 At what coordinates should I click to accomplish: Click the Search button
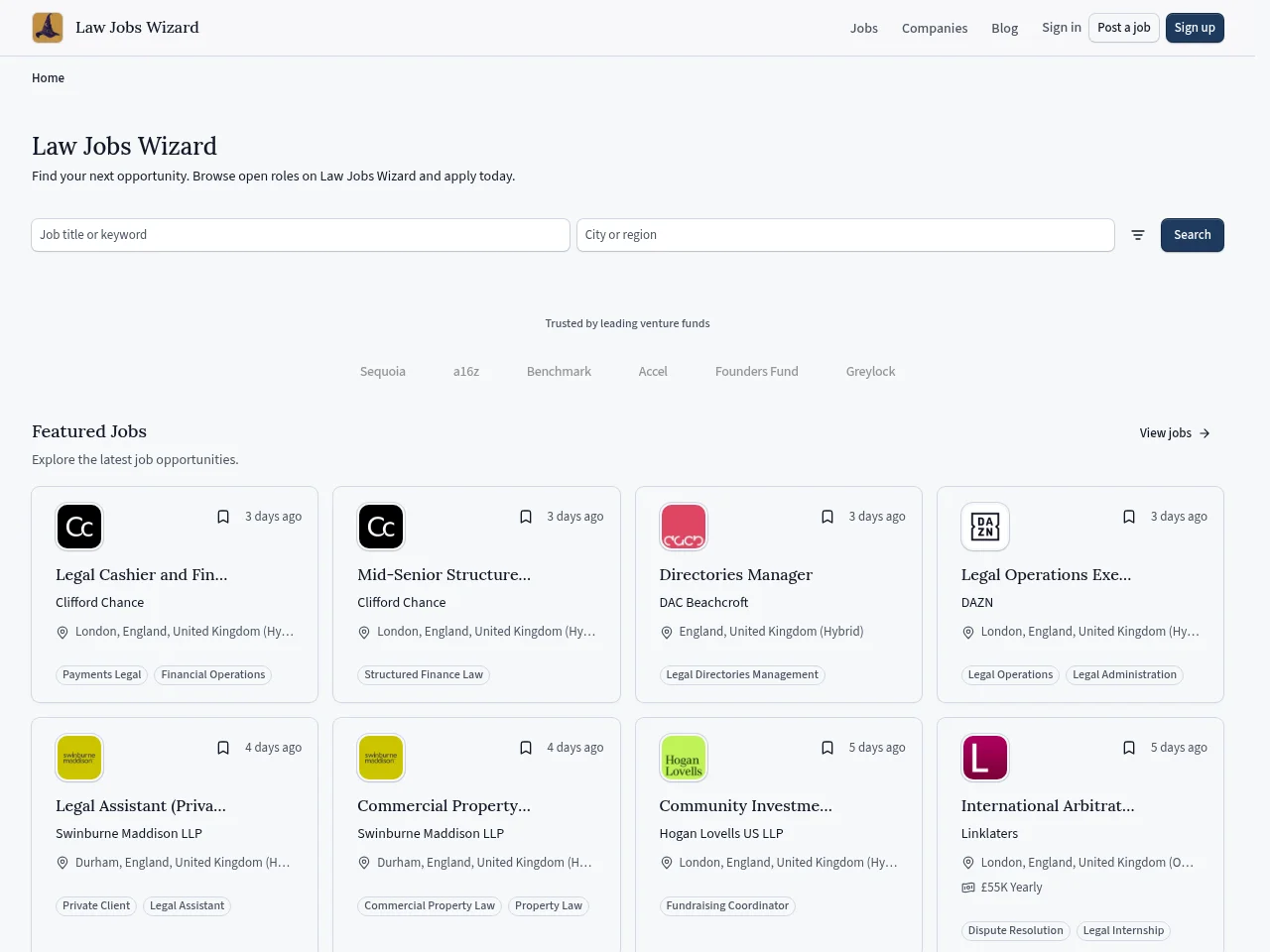[1193, 235]
